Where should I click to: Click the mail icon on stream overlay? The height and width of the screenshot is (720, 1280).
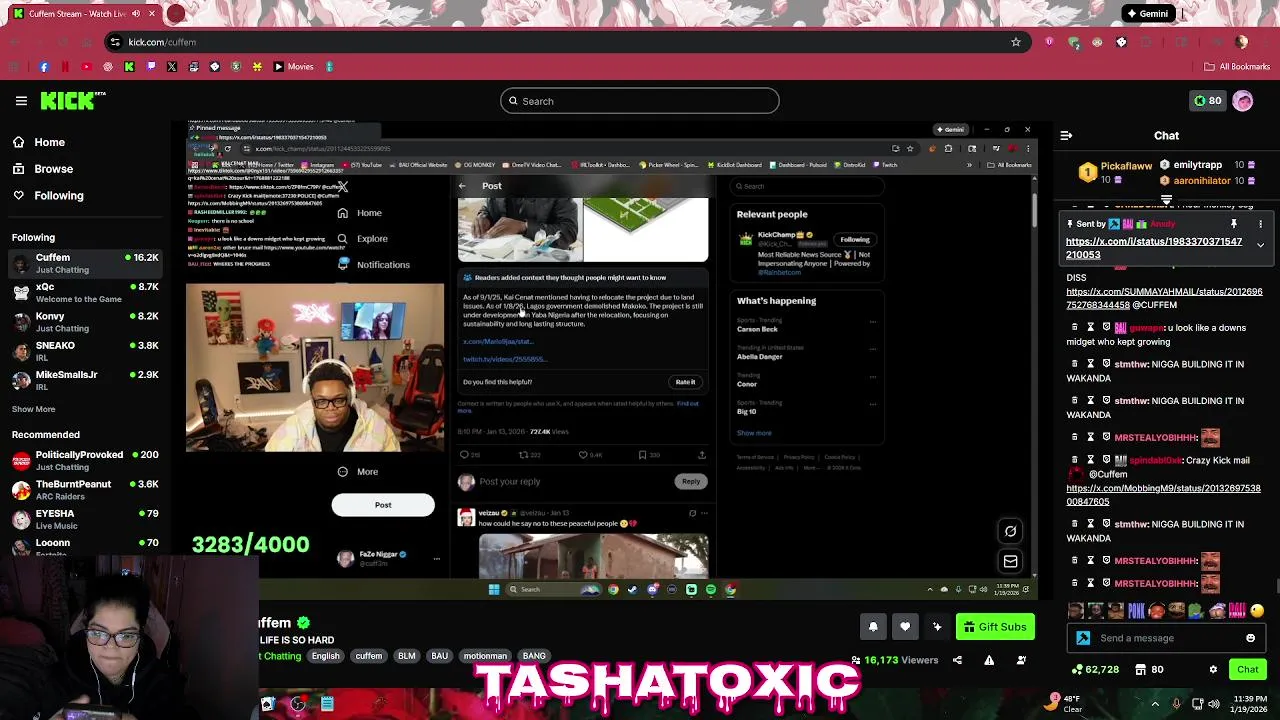(1010, 561)
